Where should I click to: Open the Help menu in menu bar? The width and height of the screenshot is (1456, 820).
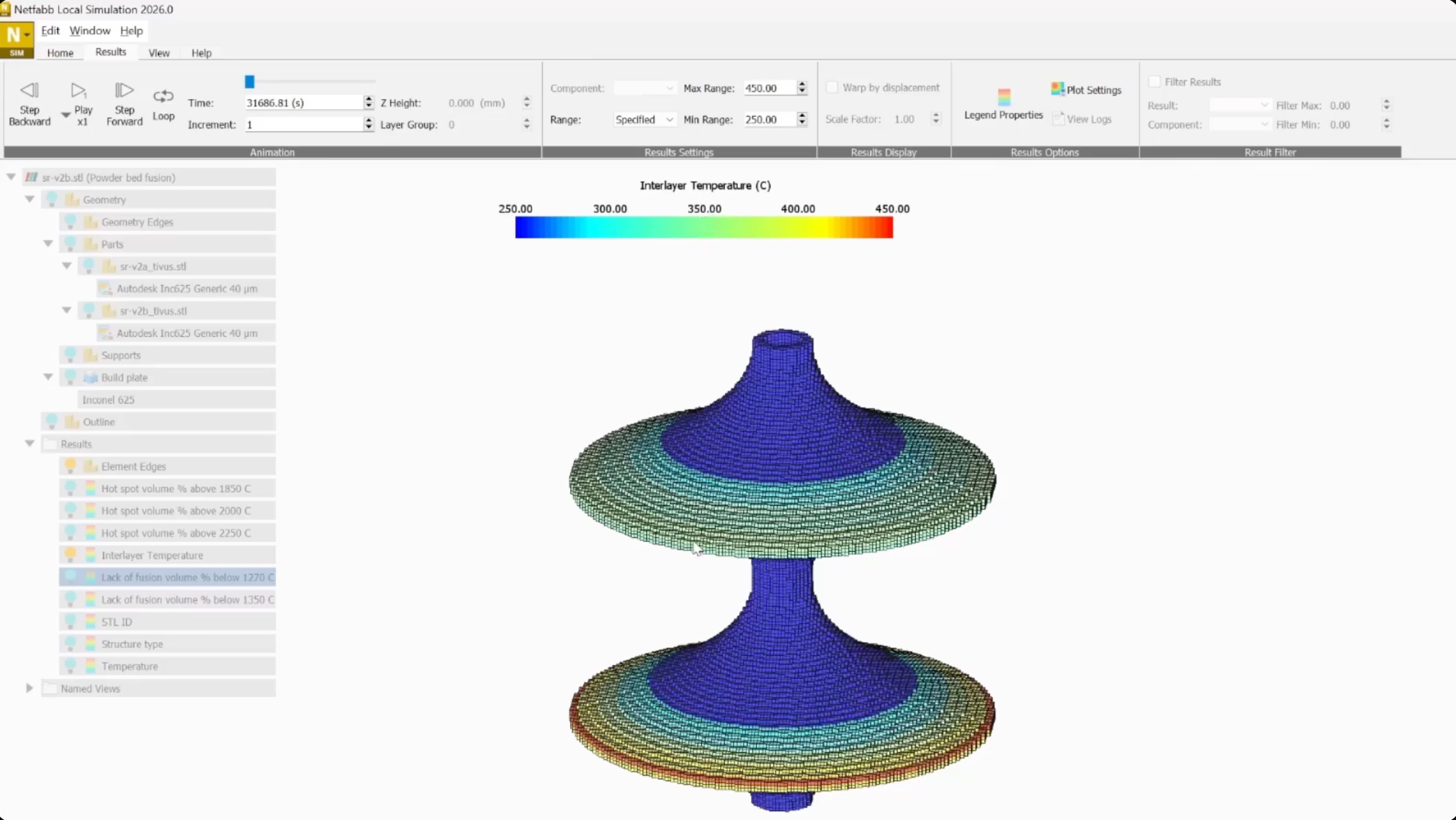click(x=131, y=31)
